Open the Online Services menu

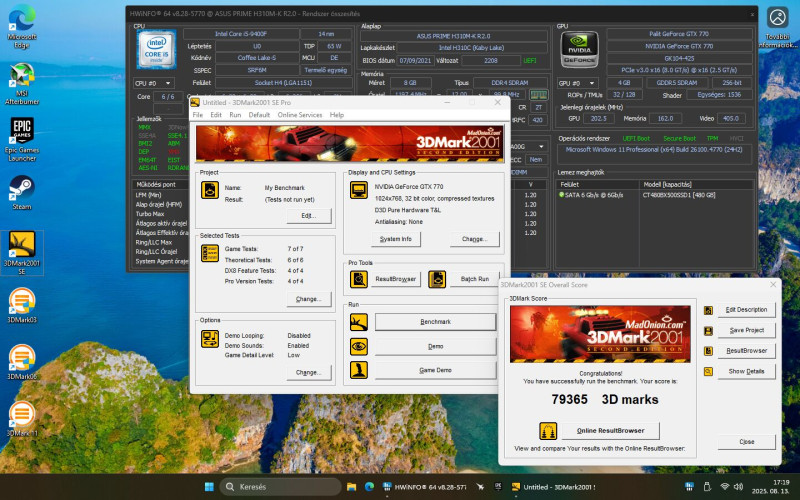coord(300,115)
